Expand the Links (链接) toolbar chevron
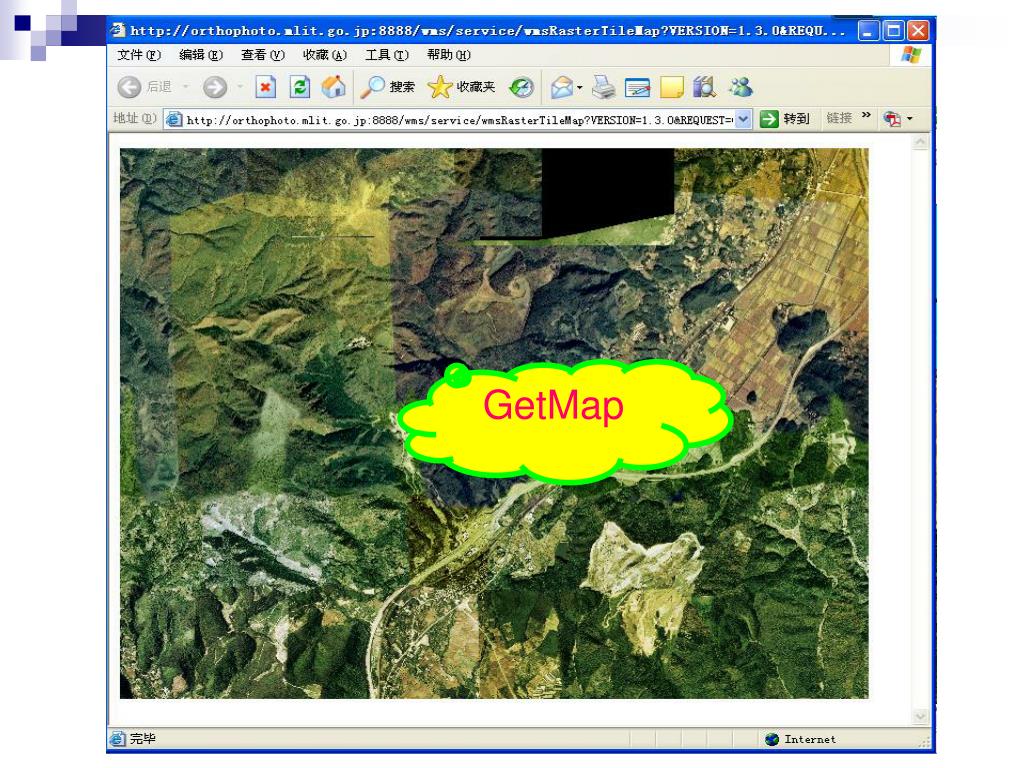The width and height of the screenshot is (1024, 768). (x=866, y=118)
